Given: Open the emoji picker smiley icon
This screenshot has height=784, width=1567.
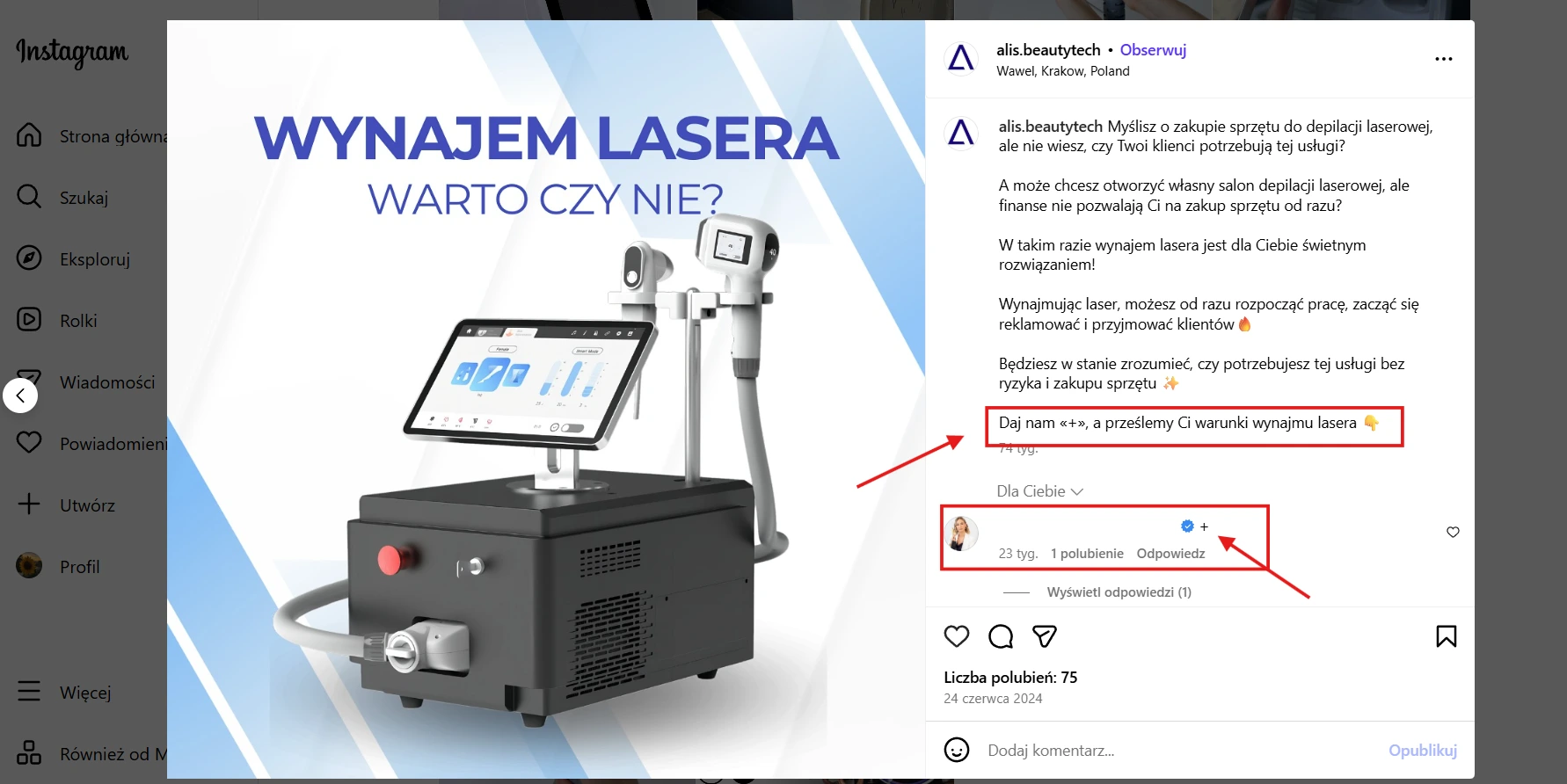Looking at the screenshot, I should point(956,750).
